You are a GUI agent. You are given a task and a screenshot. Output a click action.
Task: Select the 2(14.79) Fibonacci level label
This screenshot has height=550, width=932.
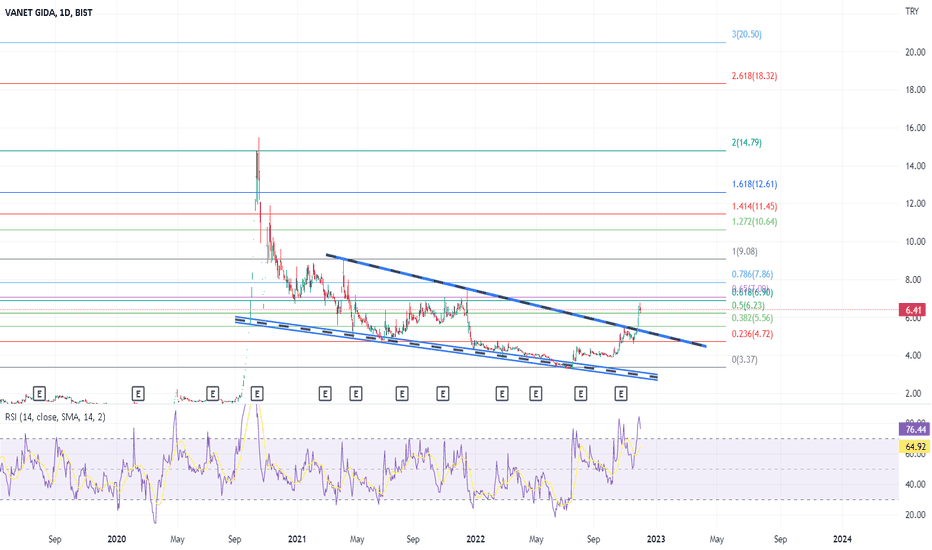[x=747, y=143]
